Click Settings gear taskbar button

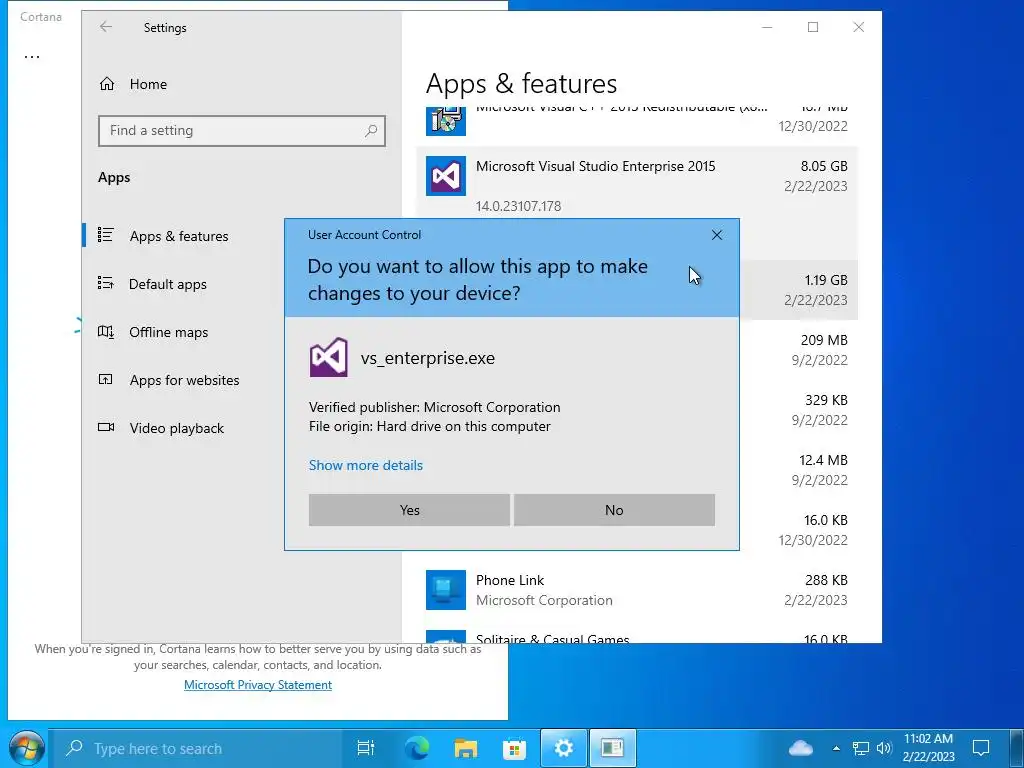pyautogui.click(x=564, y=748)
